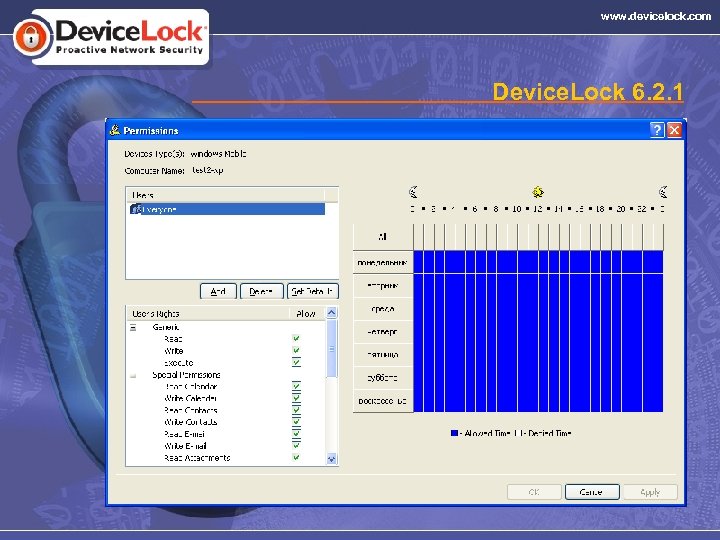Click the right moon midnight icon
Screen dimensions: 720x540
tap(663, 192)
